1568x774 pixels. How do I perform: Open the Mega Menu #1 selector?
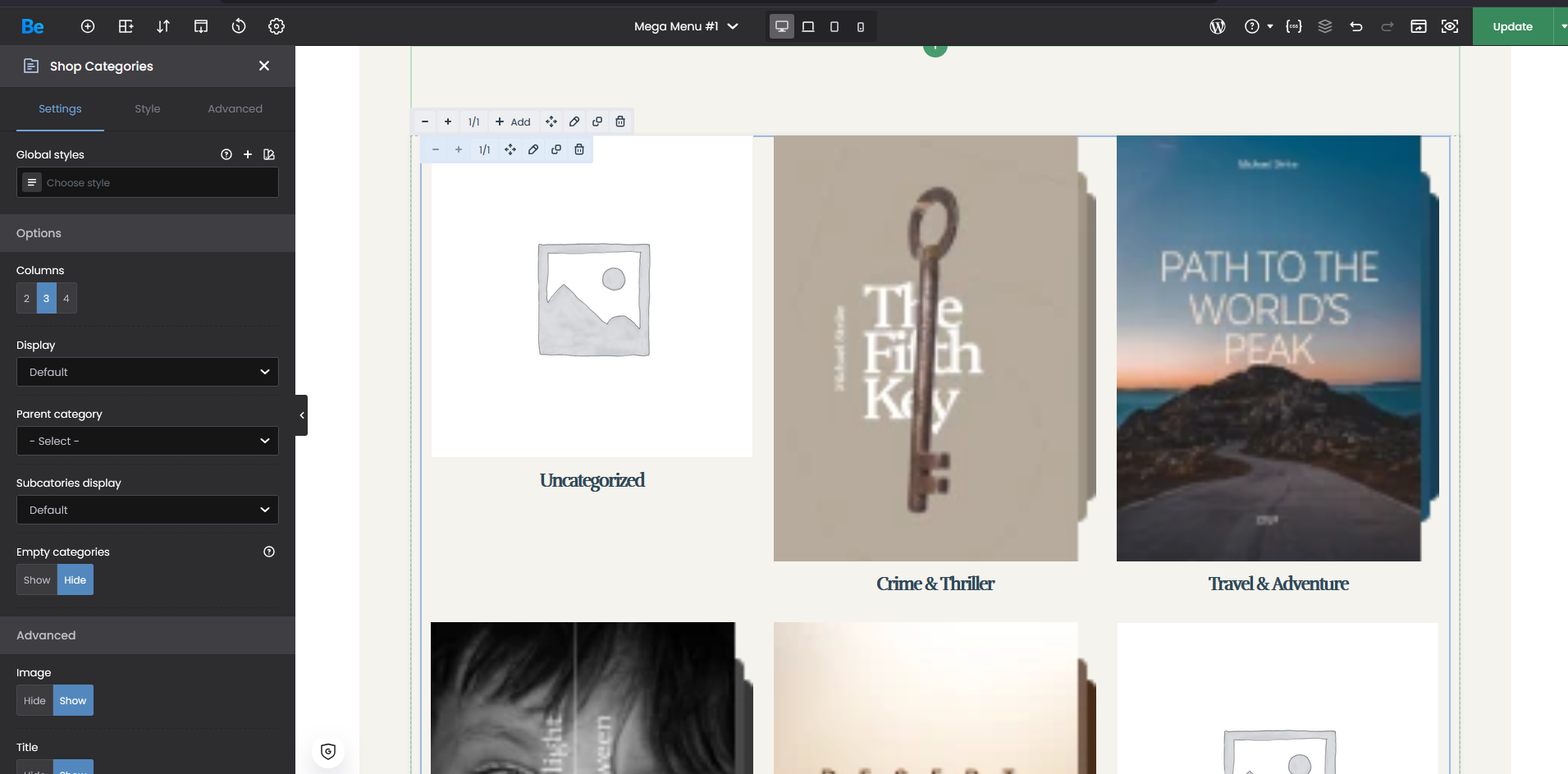pyautogui.click(x=686, y=26)
